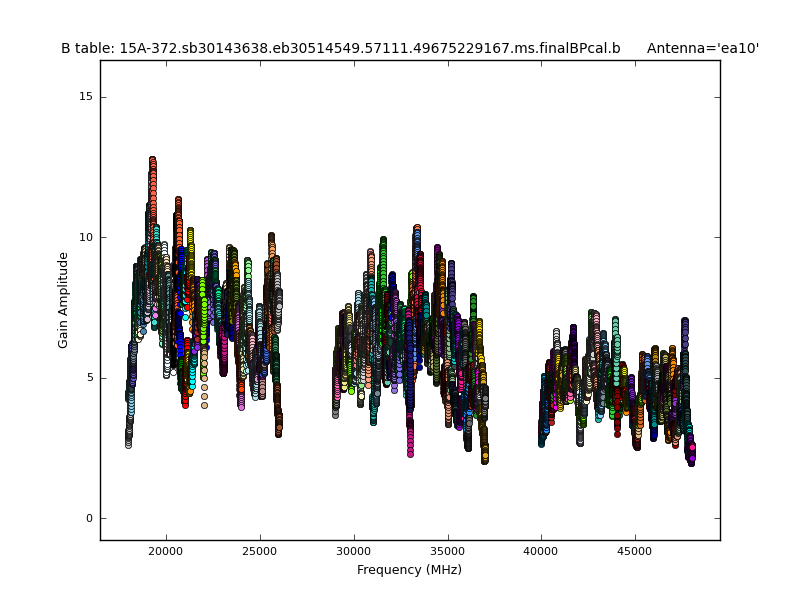
Task: Click the B table filename title text
Action: [x=340, y=48]
